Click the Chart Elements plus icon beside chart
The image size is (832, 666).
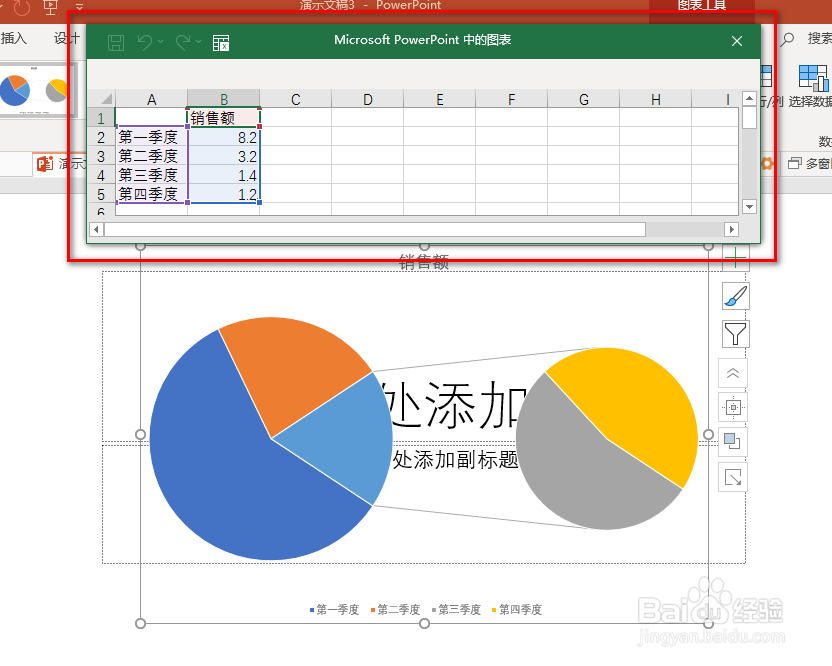tap(735, 258)
